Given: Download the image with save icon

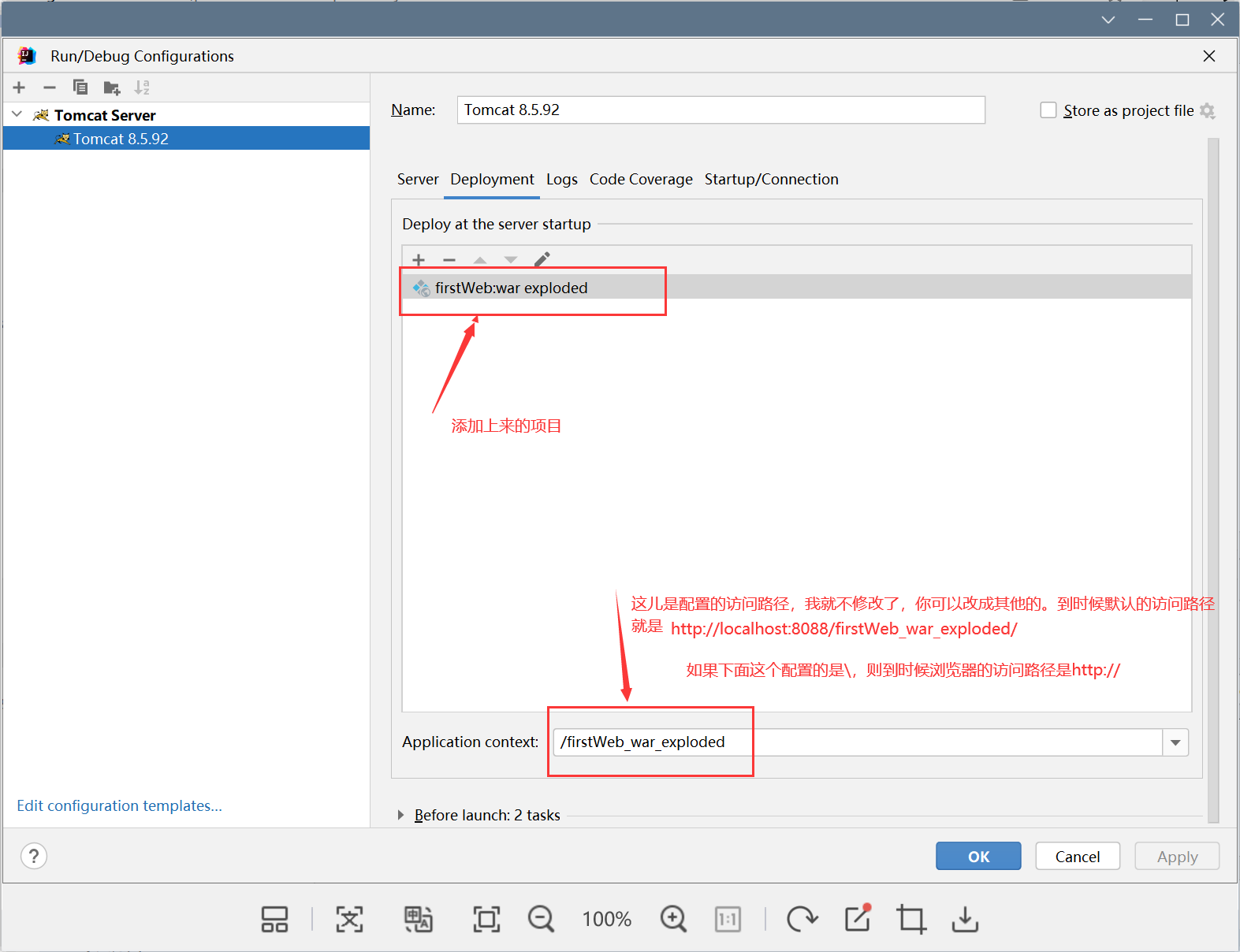Looking at the screenshot, I should 965,919.
